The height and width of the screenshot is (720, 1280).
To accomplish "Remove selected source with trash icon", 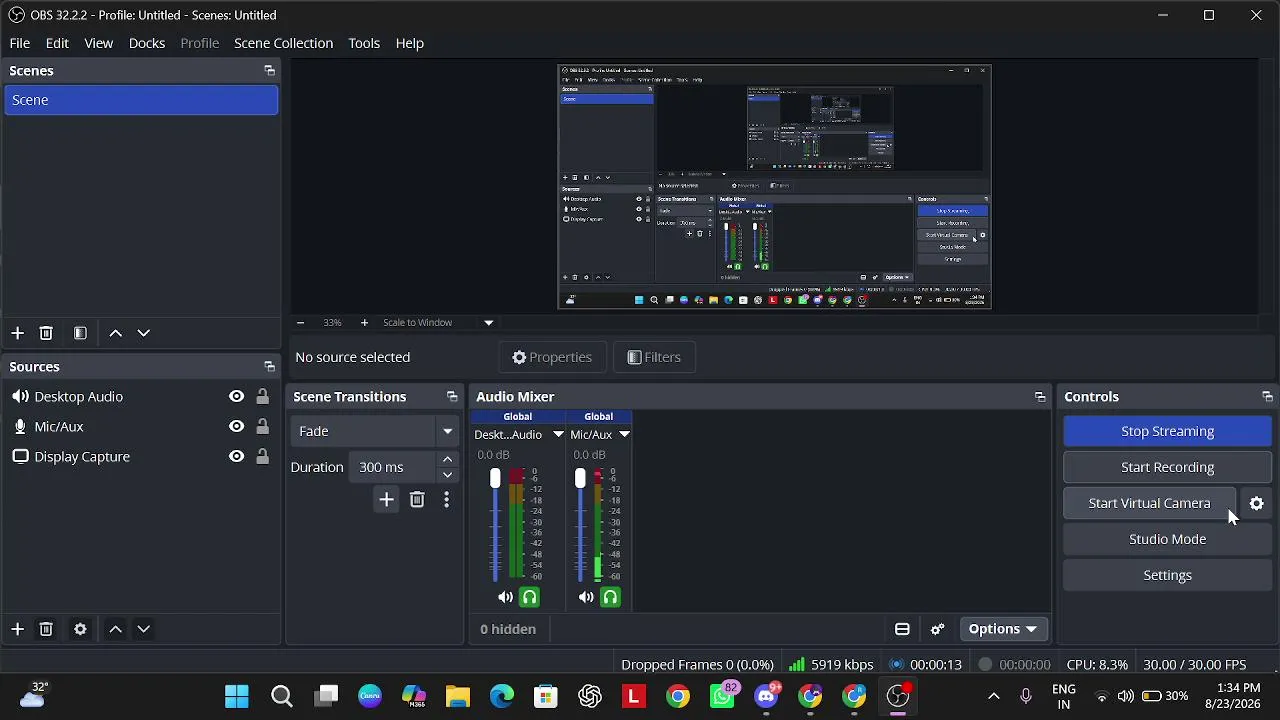I will (x=46, y=629).
